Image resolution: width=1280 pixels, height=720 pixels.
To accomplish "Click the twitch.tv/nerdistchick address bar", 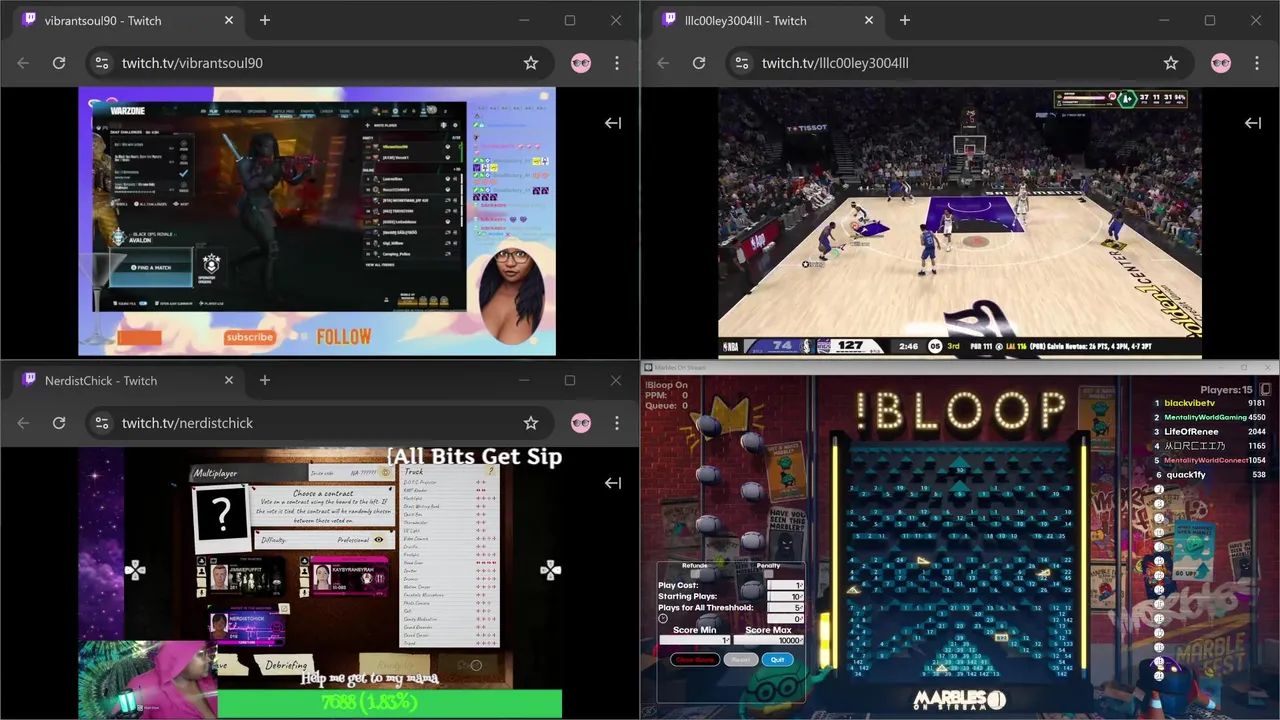I will (x=318, y=423).
